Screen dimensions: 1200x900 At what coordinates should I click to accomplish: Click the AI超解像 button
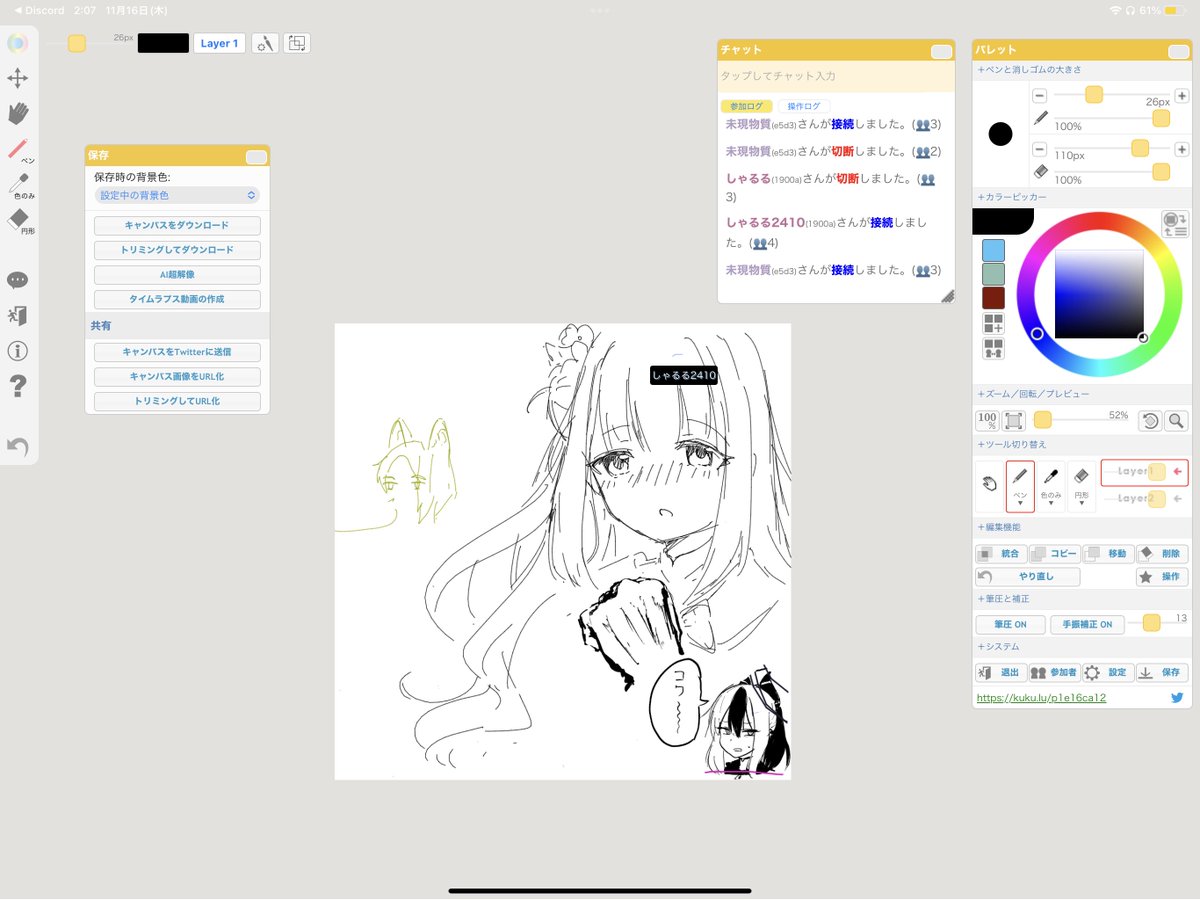point(177,275)
